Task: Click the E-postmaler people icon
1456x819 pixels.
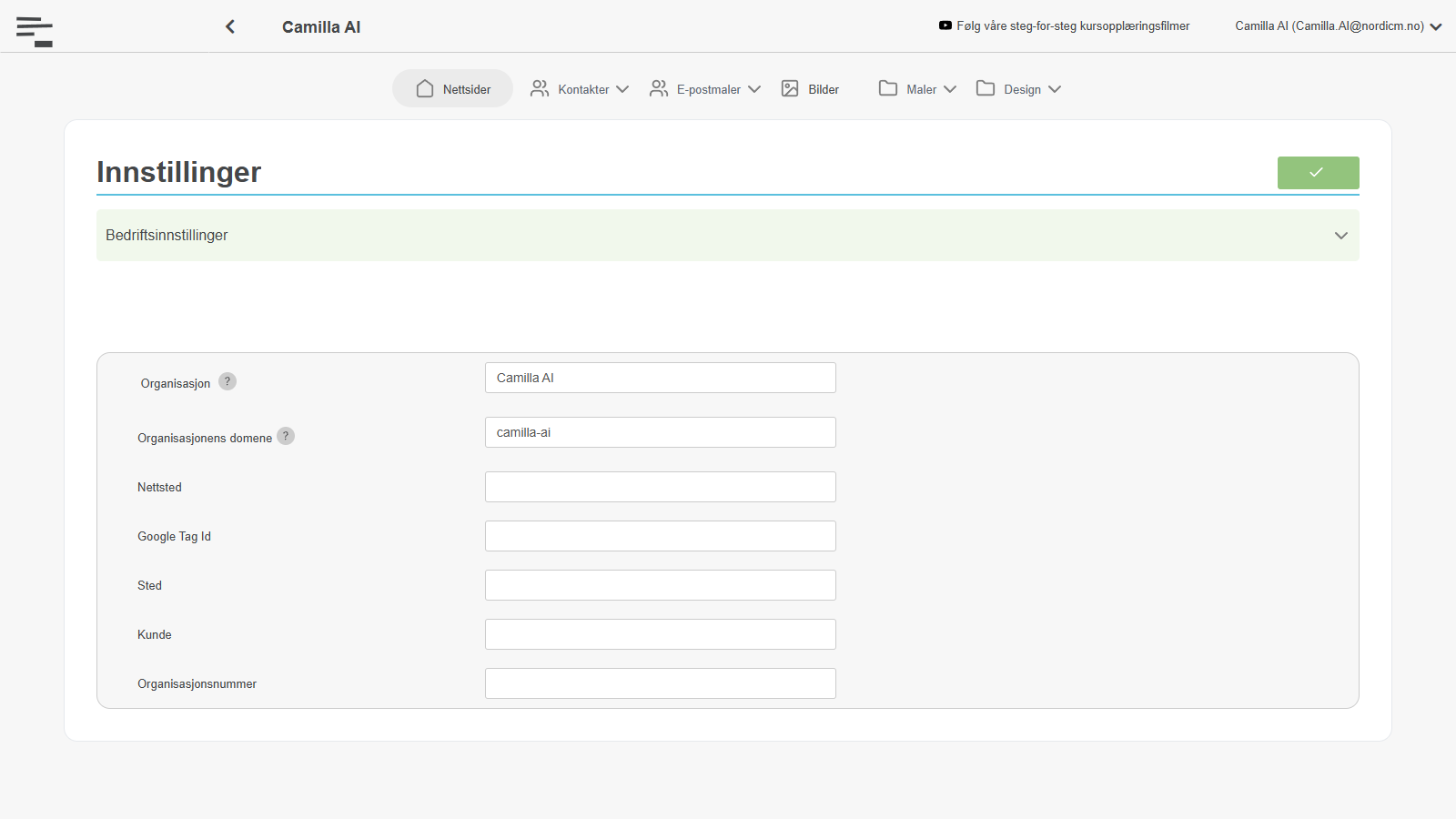Action: pyautogui.click(x=659, y=88)
